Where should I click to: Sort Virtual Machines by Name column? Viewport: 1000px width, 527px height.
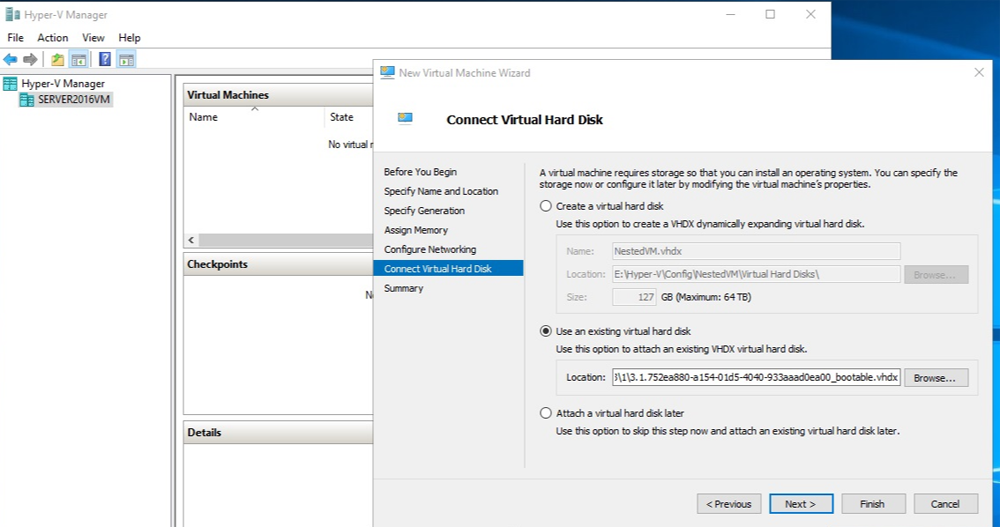tap(254, 117)
